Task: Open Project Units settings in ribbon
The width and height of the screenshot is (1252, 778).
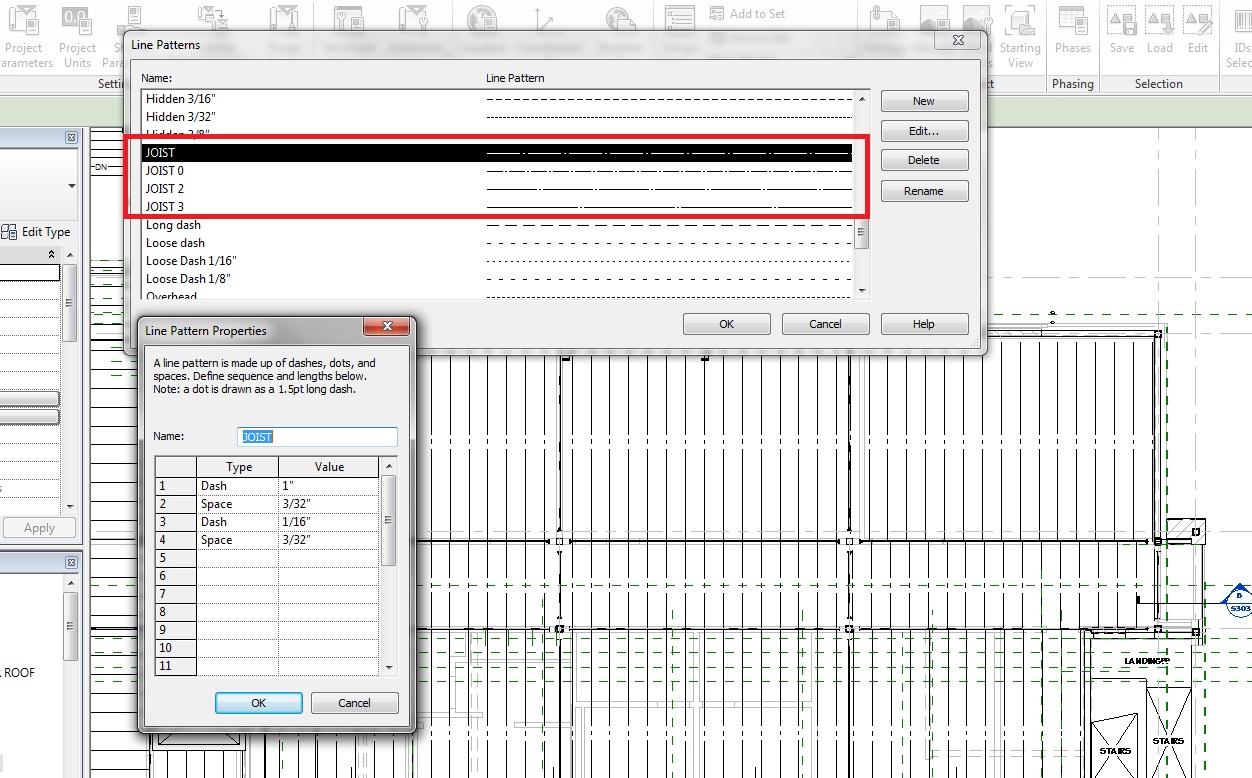Action: (77, 36)
